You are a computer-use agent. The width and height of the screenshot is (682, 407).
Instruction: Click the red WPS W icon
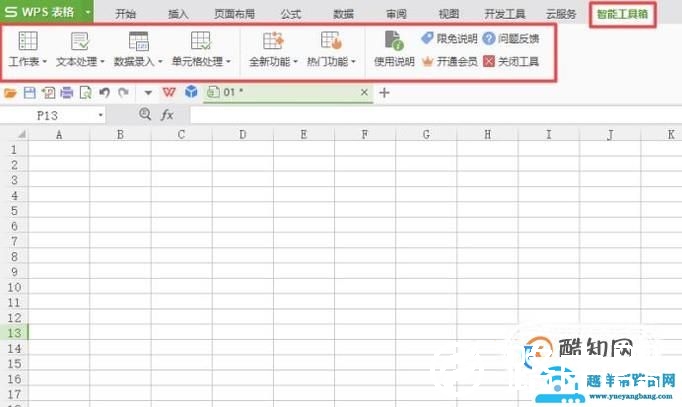pos(169,92)
